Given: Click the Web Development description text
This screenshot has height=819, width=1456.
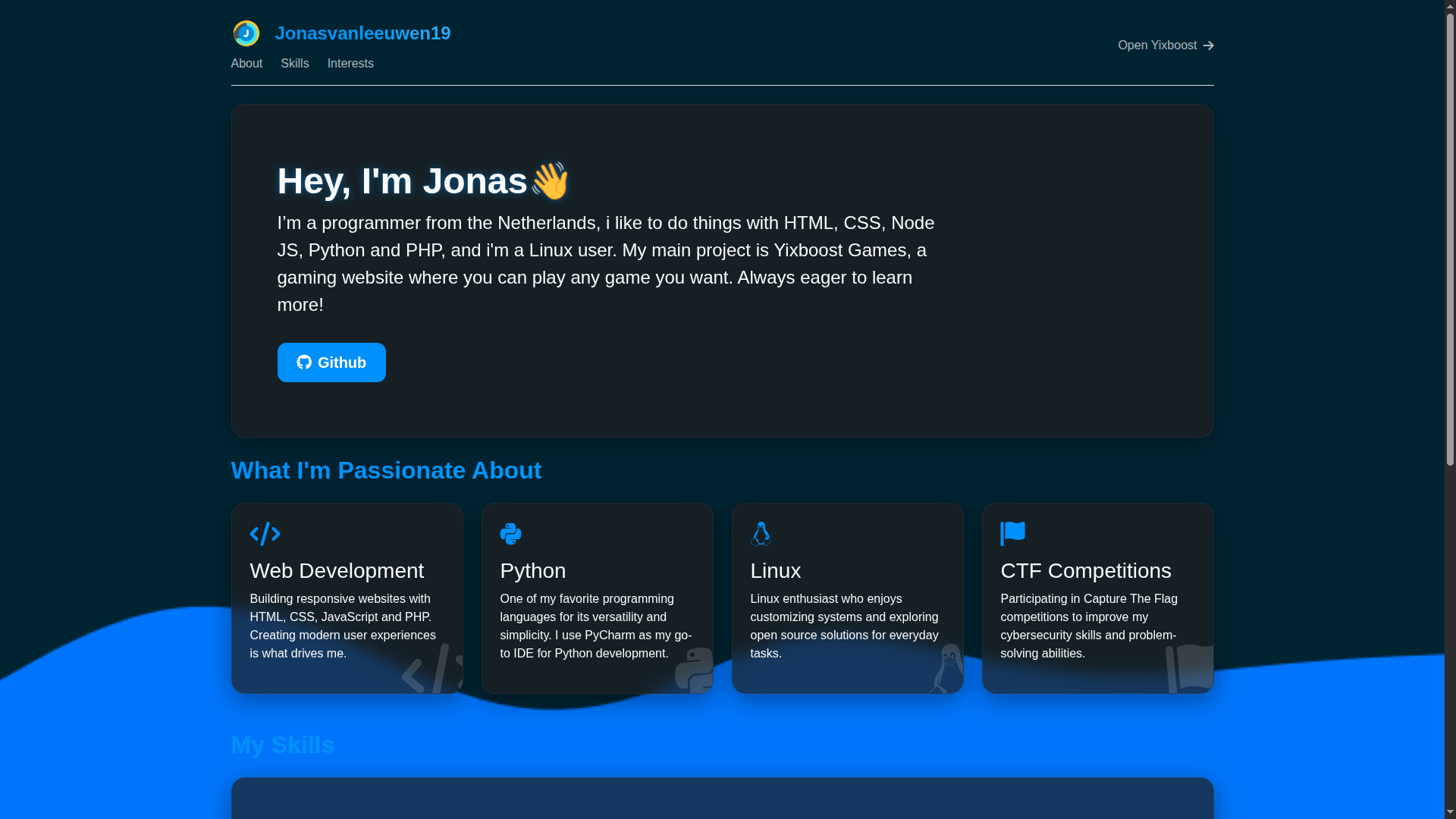Looking at the screenshot, I should point(343,626).
